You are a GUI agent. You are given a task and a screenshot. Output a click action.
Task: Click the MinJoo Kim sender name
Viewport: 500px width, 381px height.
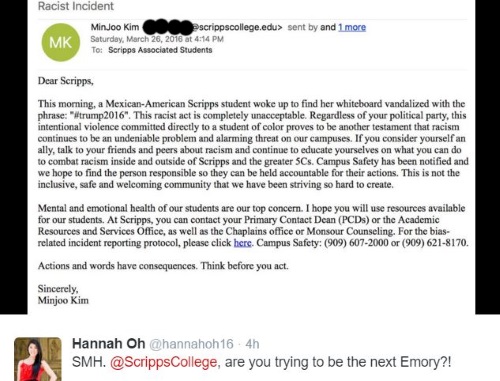click(115, 27)
